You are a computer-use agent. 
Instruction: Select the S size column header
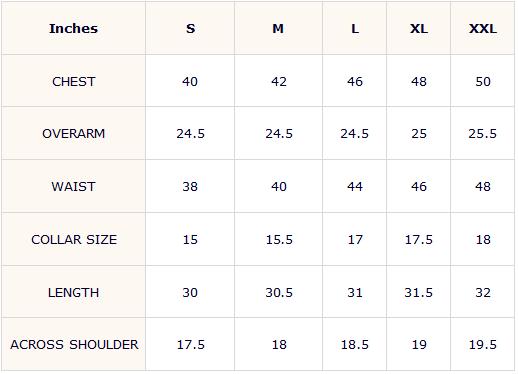coord(190,28)
